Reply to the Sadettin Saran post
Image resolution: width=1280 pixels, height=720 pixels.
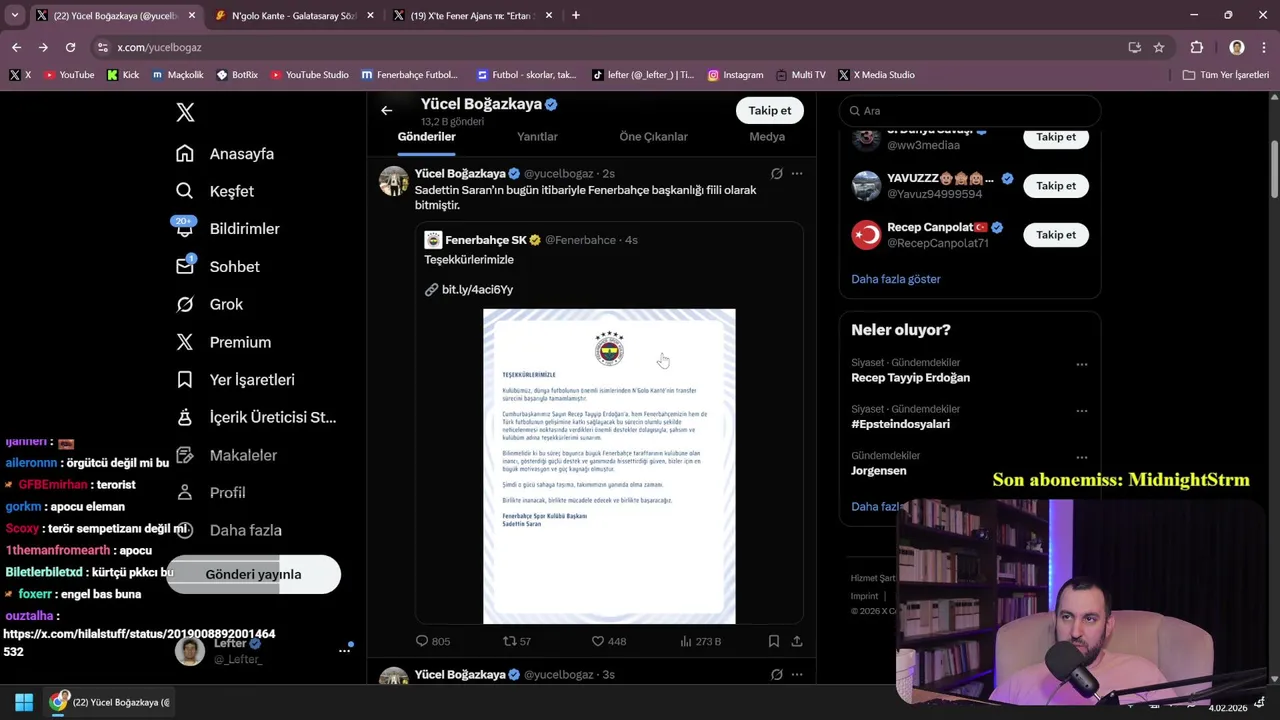click(x=432, y=641)
